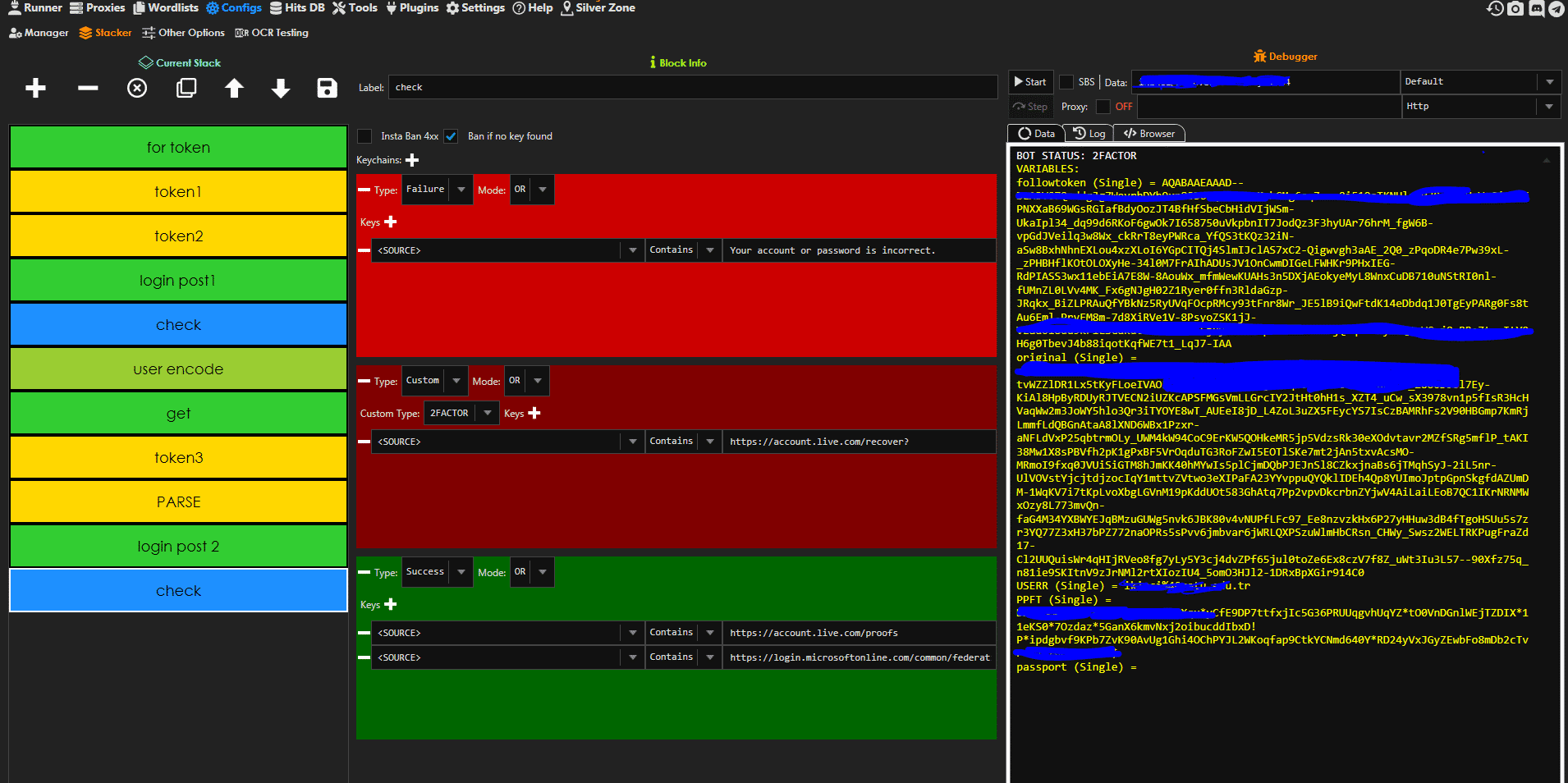
Task: Toggle the SBS checkbox in the debugger
Action: (x=1066, y=82)
